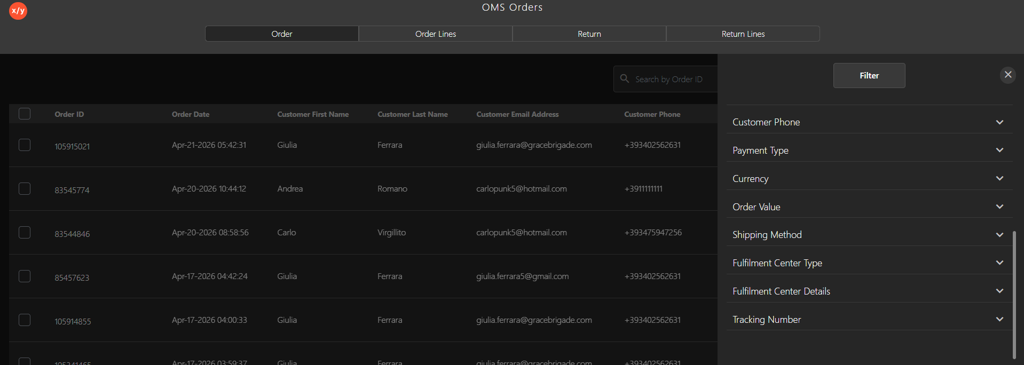
Task: Click the Filter button
Action: [869, 76]
